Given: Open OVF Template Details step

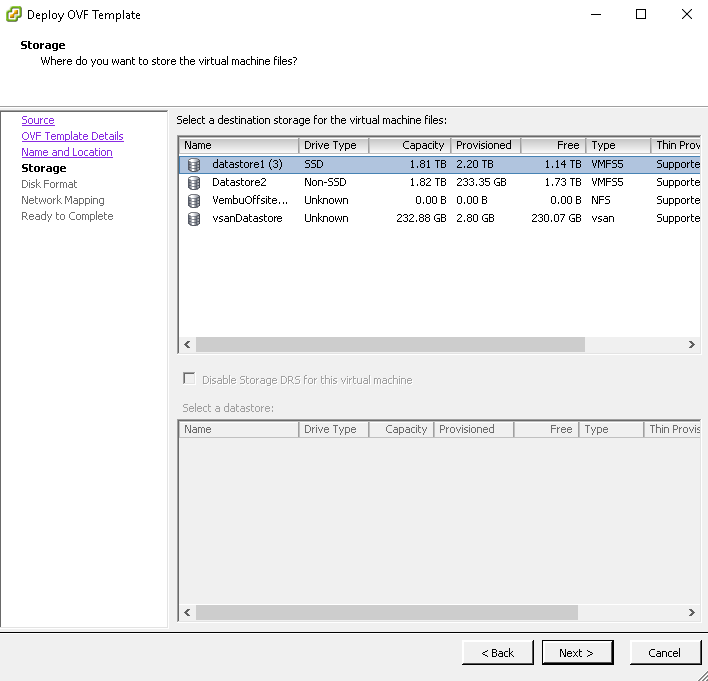Looking at the screenshot, I should click(72, 136).
